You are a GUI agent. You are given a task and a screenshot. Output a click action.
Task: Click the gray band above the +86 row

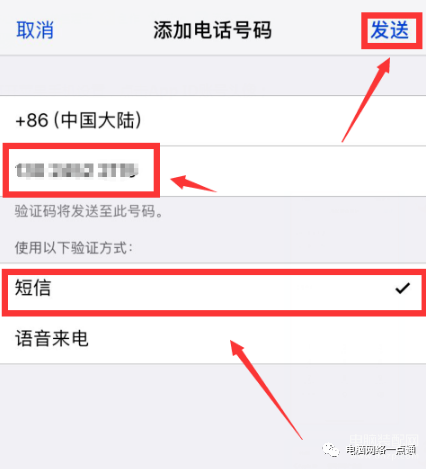[x=213, y=76]
